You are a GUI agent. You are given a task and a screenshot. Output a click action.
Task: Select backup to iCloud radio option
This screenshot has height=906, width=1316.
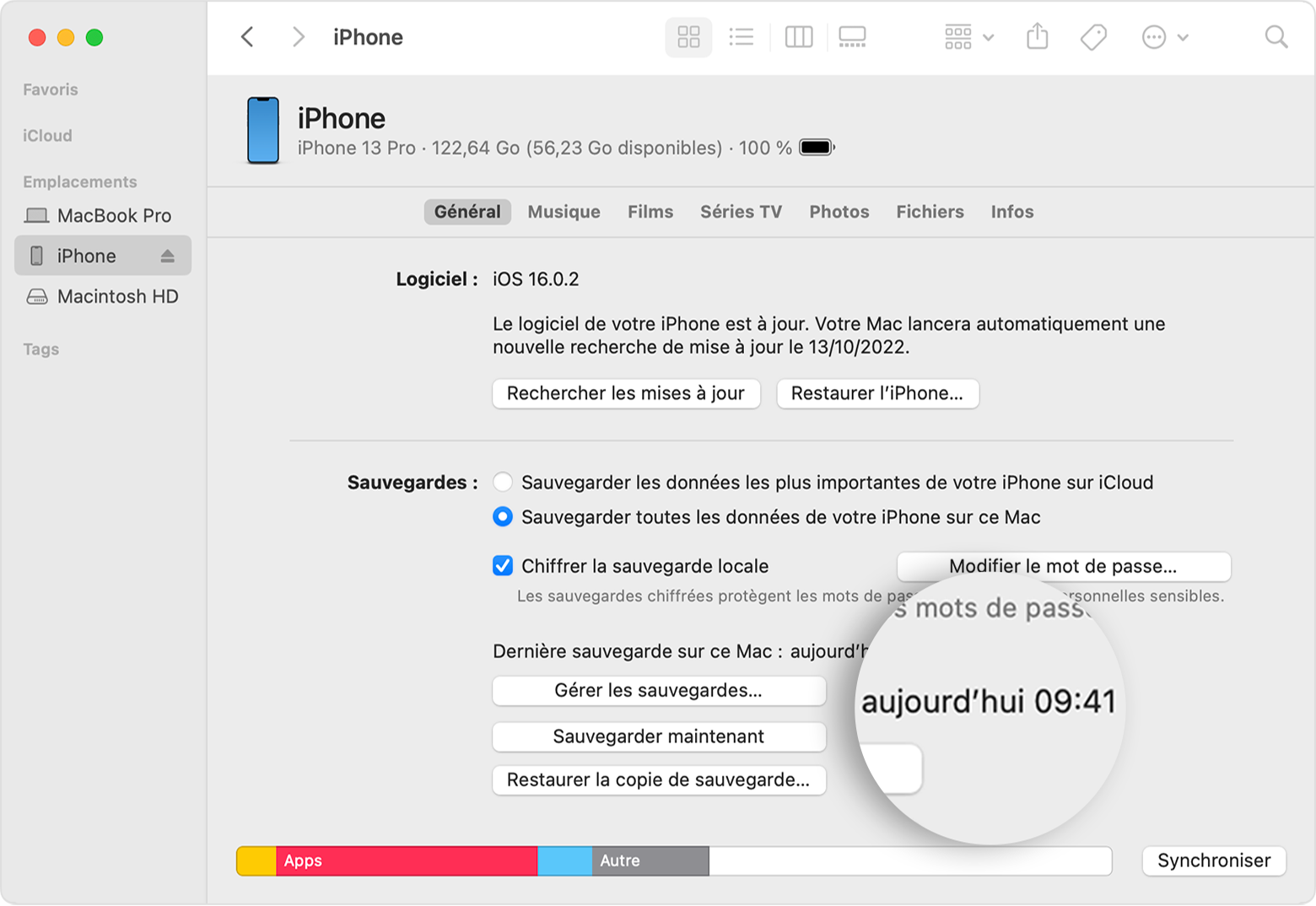(x=503, y=483)
